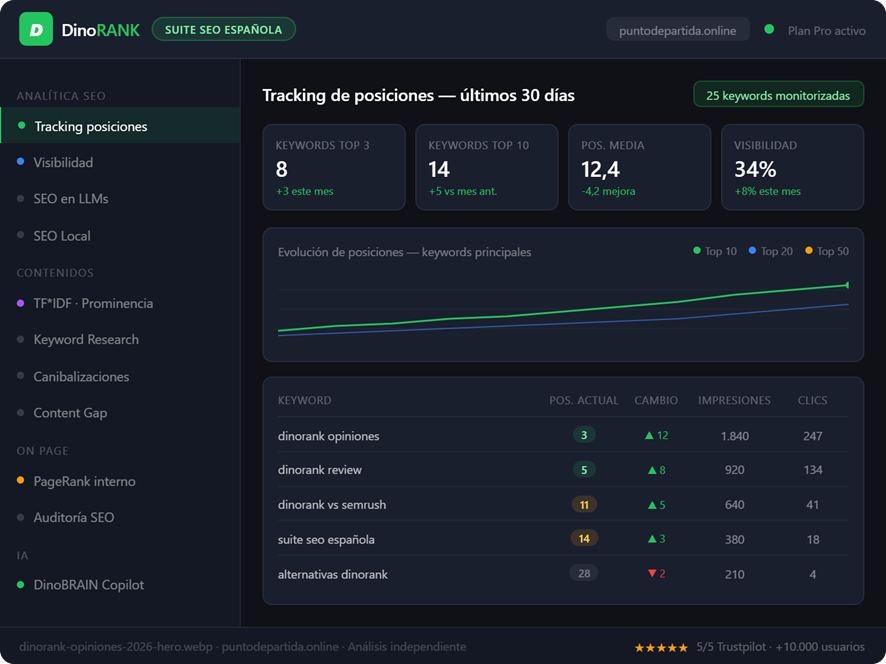Toggle the Top 20 legend series
Screen dimensions: 886x664
(771, 251)
